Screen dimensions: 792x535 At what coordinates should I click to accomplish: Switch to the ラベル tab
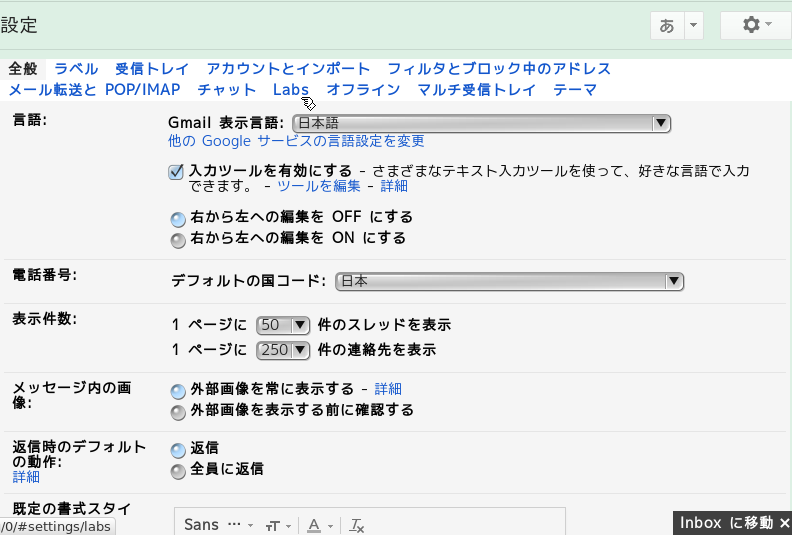pyautogui.click(x=76, y=68)
